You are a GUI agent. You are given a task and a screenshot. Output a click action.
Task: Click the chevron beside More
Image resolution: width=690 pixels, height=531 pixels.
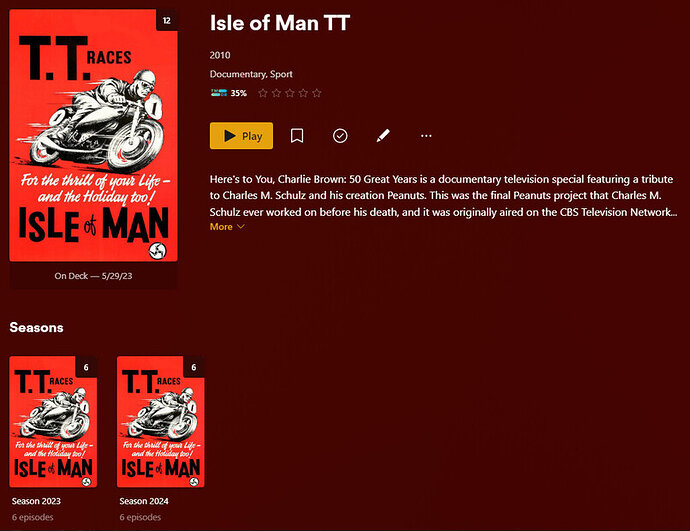pos(241,227)
